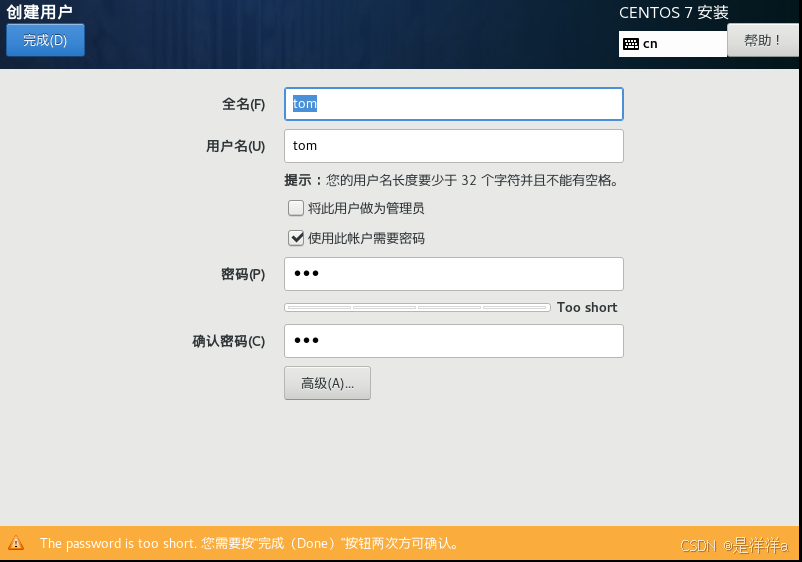Click the username length hint text
The image size is (802, 562).
tap(452, 180)
